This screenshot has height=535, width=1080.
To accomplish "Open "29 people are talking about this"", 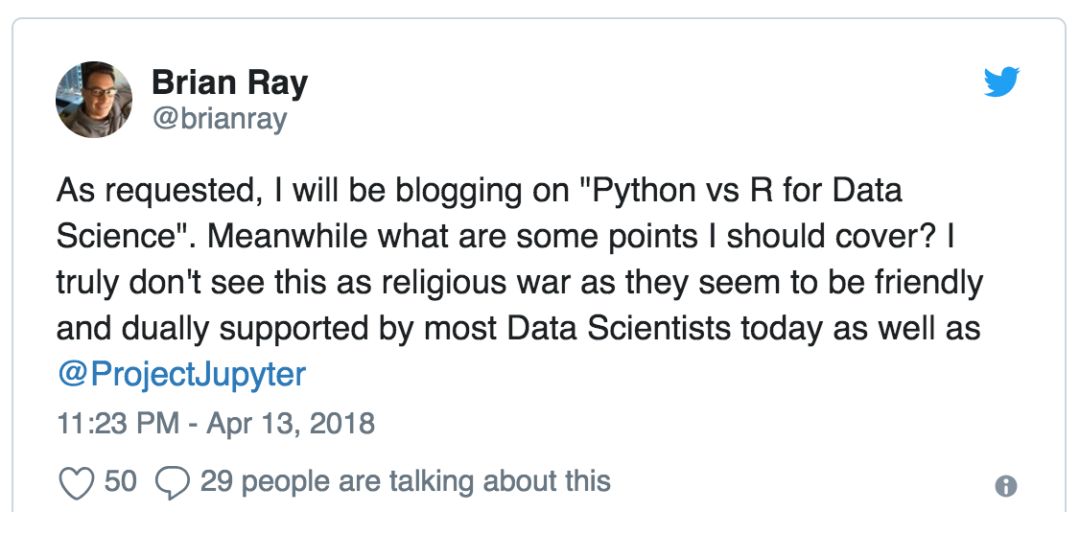I will (x=405, y=482).
